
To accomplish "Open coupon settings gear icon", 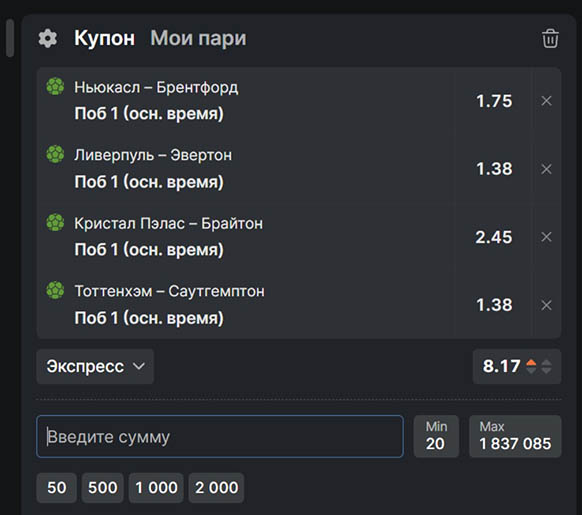I will 48,38.
